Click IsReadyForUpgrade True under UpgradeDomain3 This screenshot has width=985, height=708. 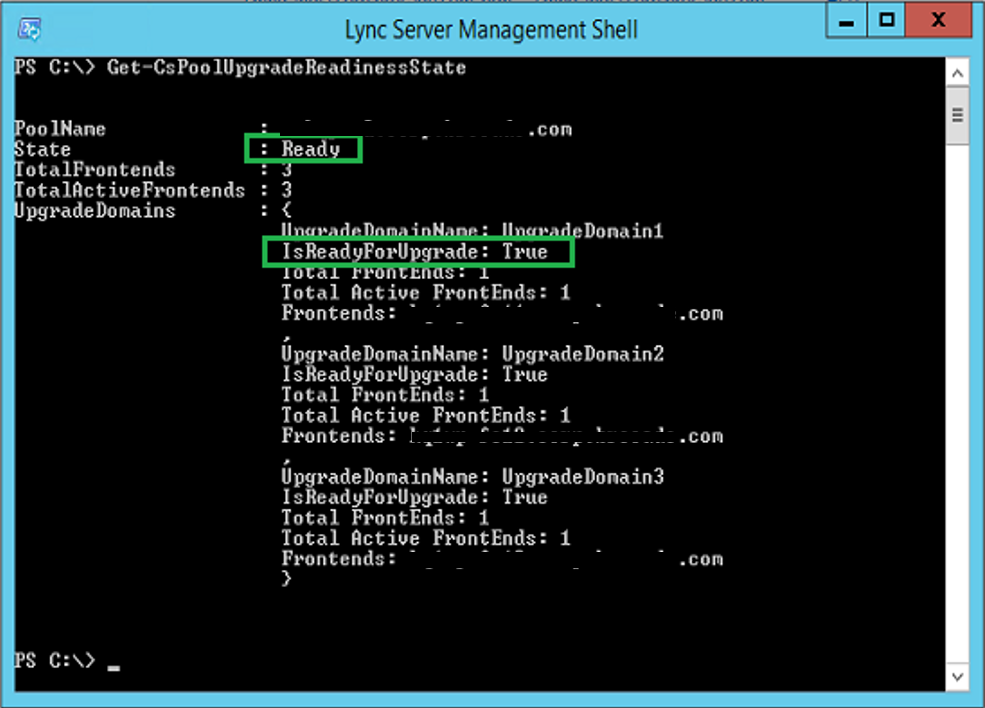[415, 498]
